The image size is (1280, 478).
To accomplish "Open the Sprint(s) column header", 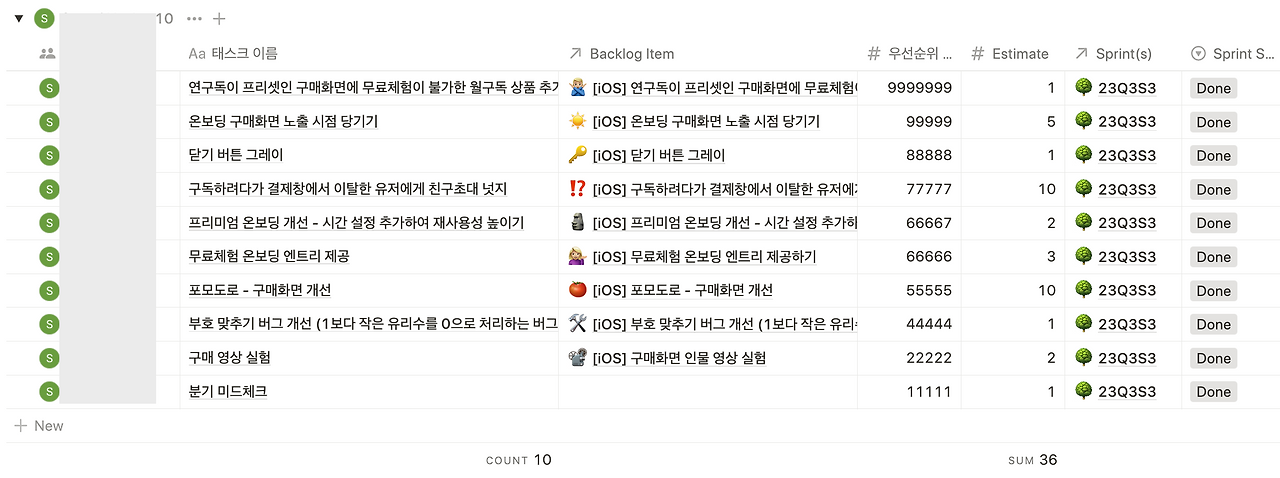I will 1113,54.
